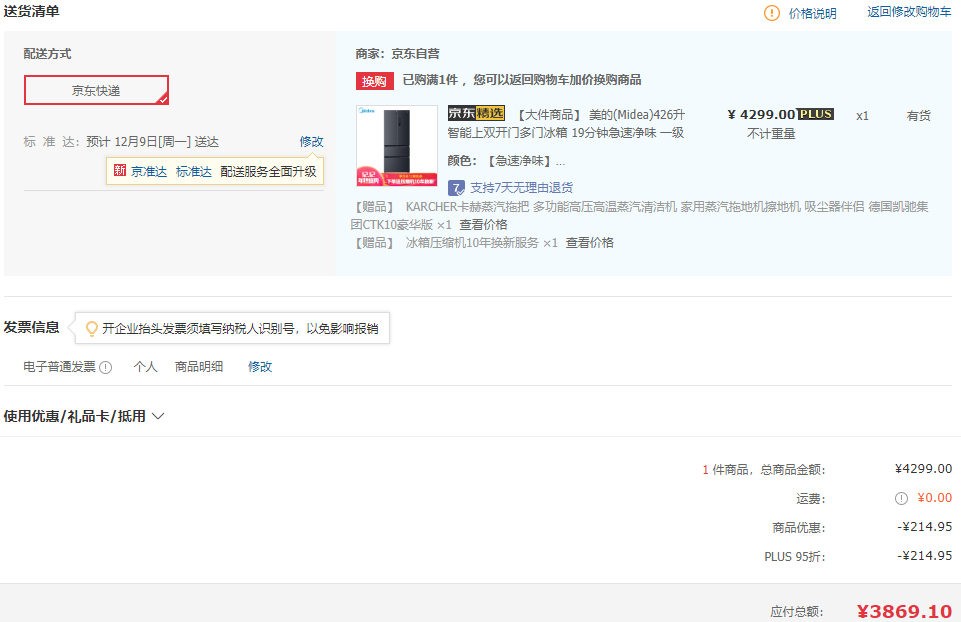Click the 商家:京东自营 merchant label
The image size is (961, 622).
[x=397, y=54]
